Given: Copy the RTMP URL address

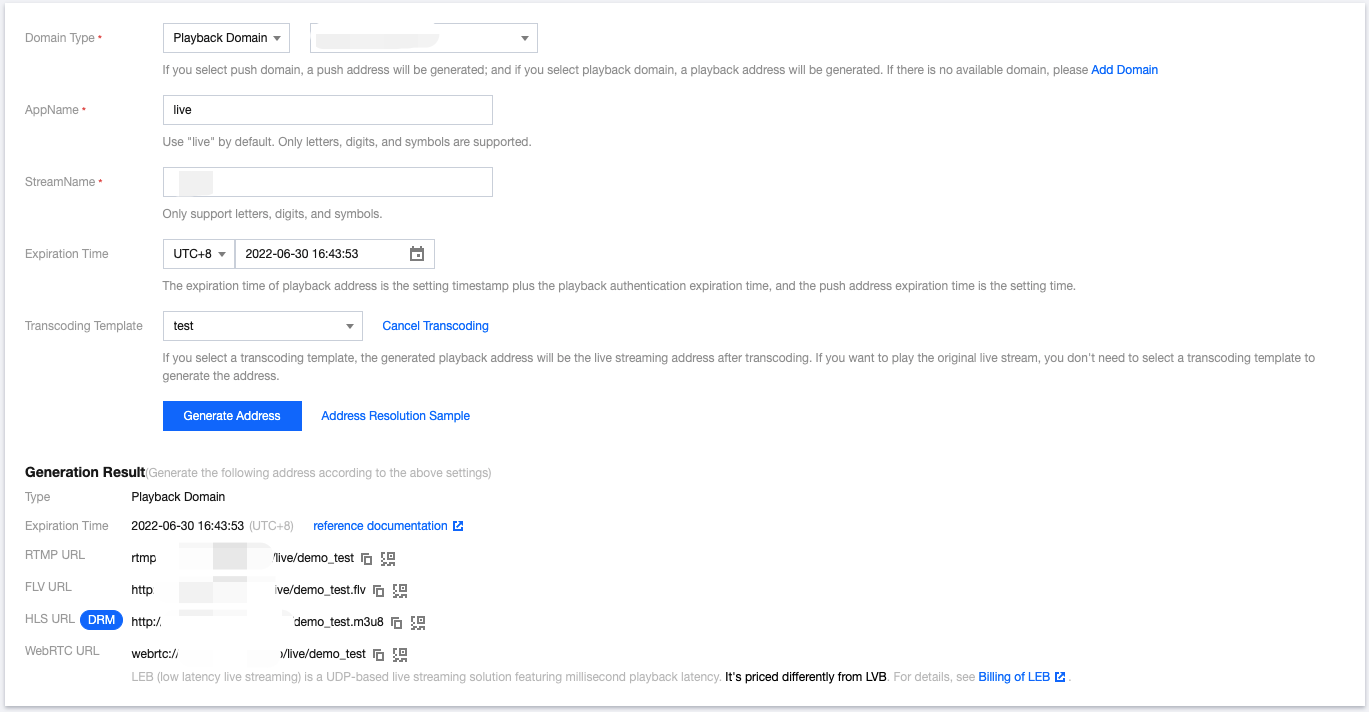Looking at the screenshot, I should point(367,558).
